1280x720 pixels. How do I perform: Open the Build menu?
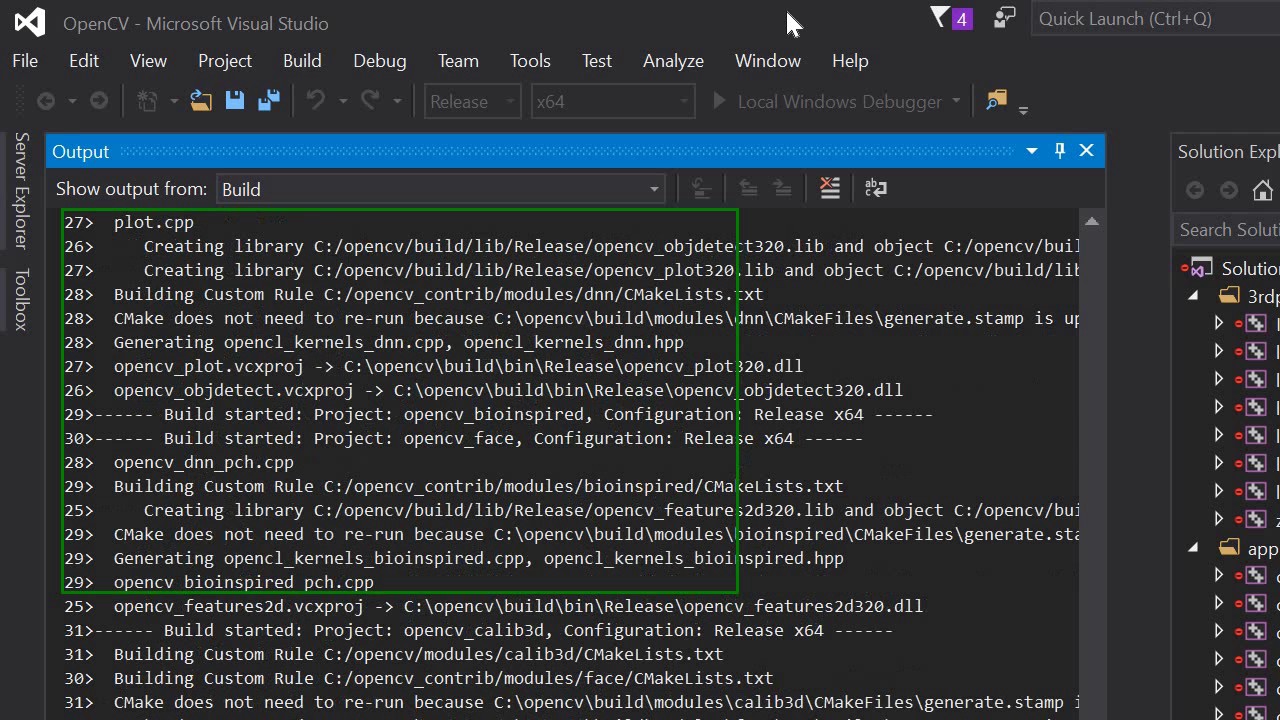302,61
